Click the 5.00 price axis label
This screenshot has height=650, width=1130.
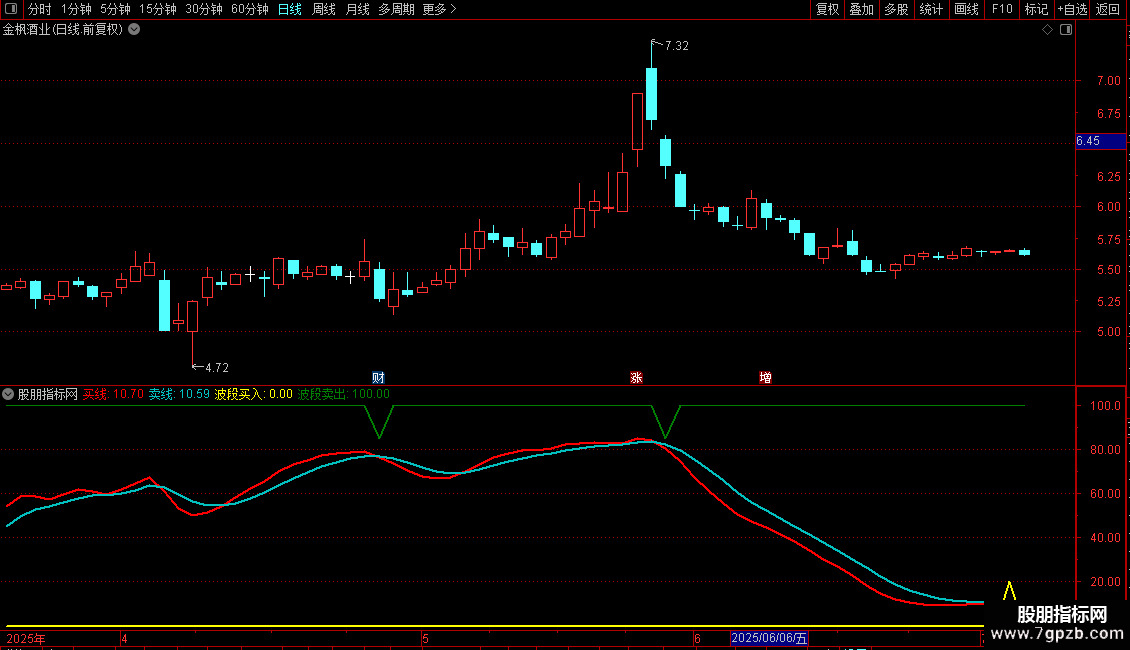point(1109,332)
